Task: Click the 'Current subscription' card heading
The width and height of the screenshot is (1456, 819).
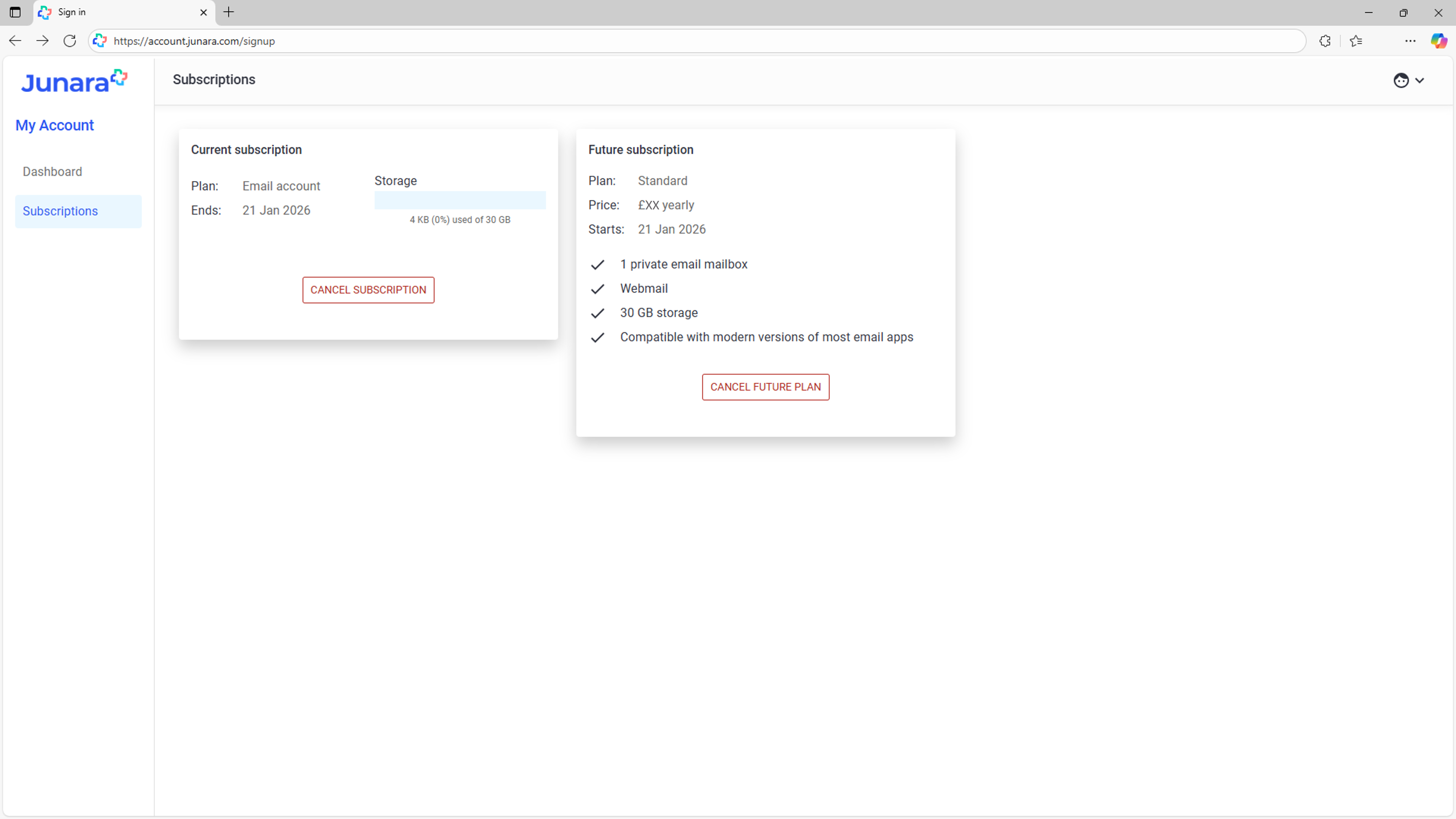Action: [247, 150]
